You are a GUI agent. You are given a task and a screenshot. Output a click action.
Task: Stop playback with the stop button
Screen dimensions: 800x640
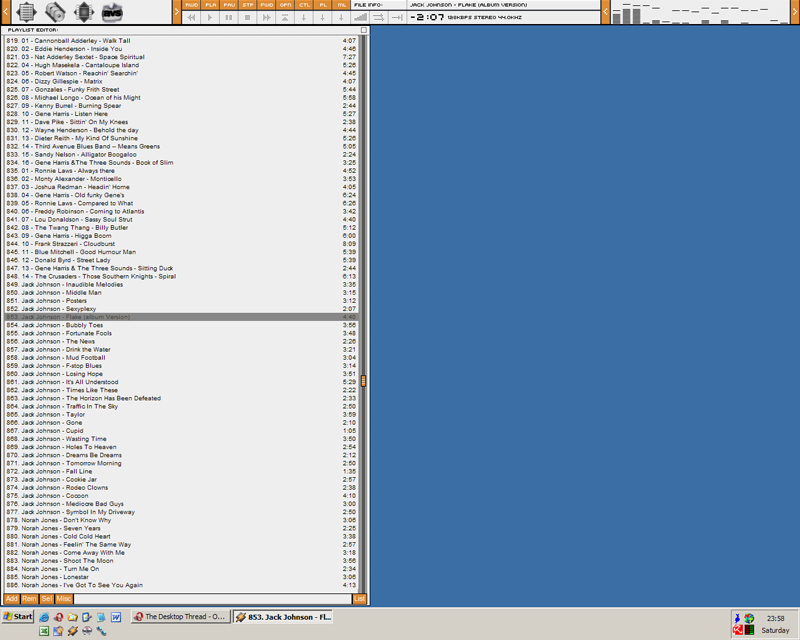[x=247, y=17]
